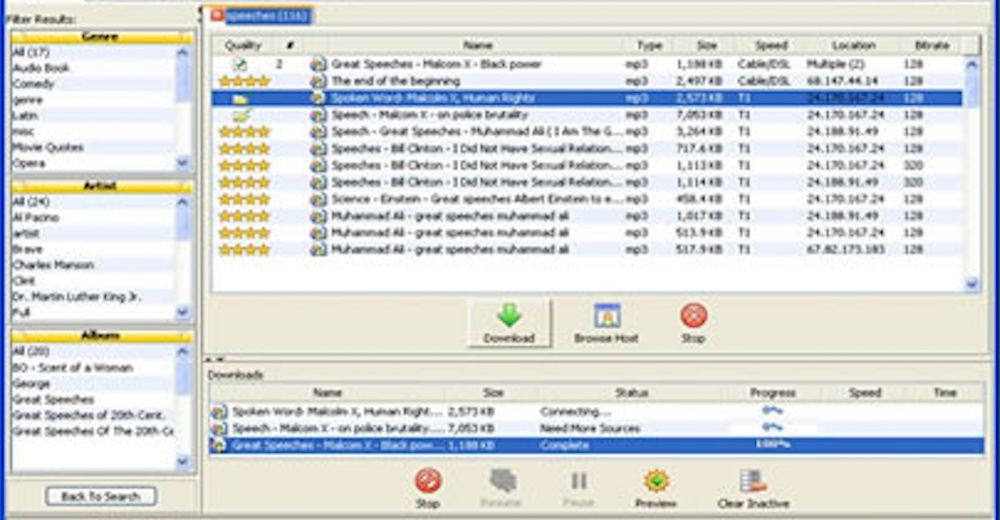Select the Need More Sources download row
Viewport: 1000px width, 520px height.
click(596, 428)
